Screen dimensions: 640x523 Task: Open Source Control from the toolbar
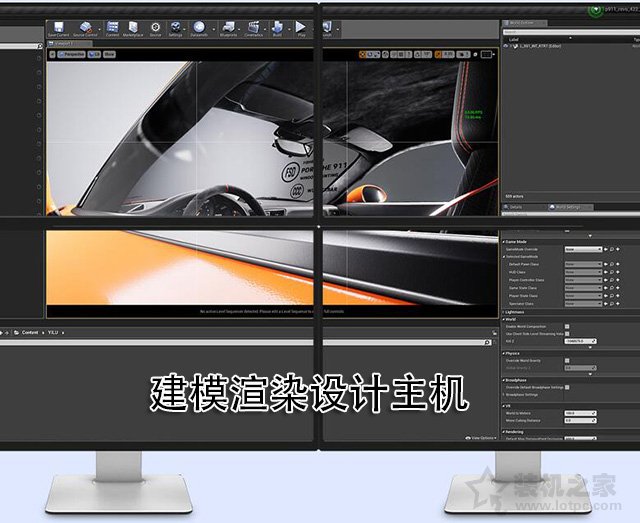pyautogui.click(x=85, y=28)
